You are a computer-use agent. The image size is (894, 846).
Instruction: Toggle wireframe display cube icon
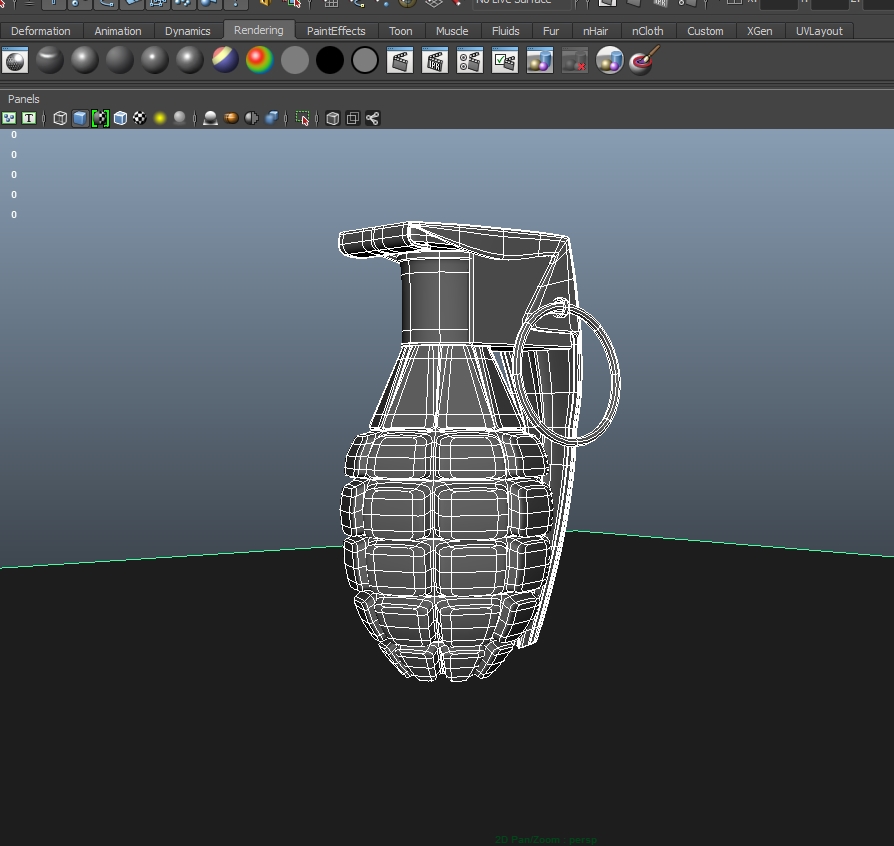[x=60, y=118]
